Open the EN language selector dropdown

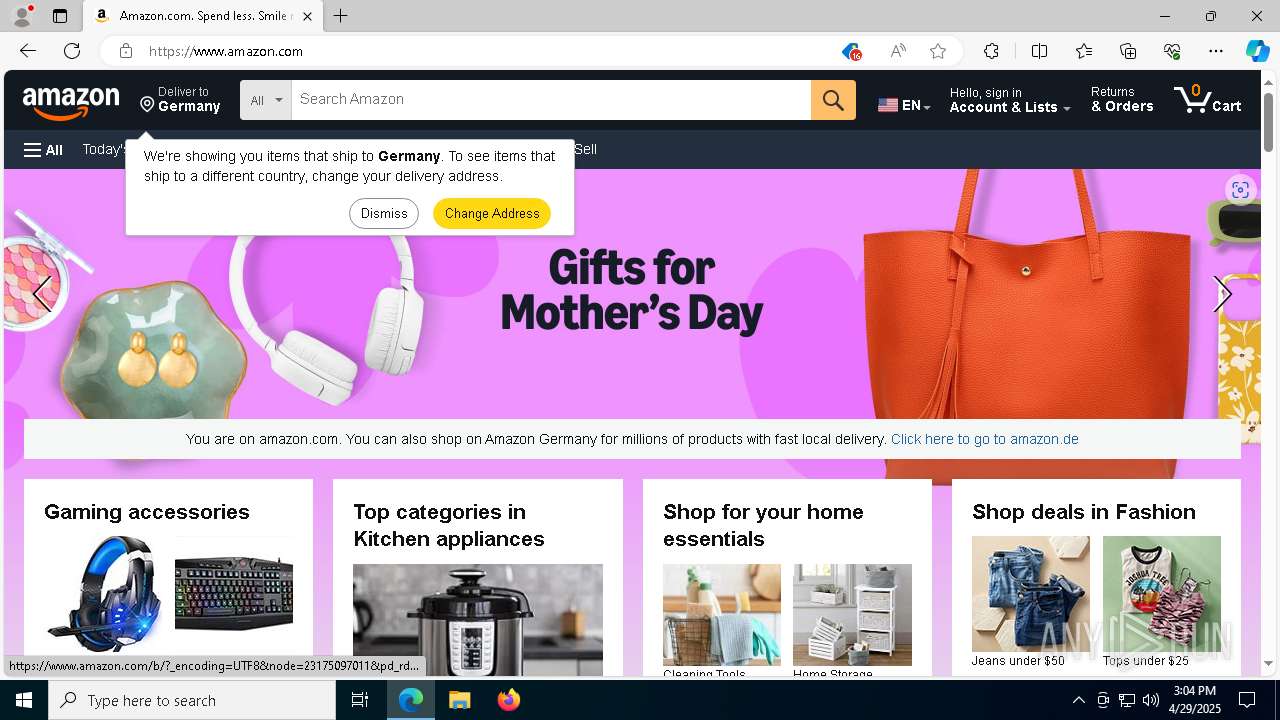click(x=904, y=105)
